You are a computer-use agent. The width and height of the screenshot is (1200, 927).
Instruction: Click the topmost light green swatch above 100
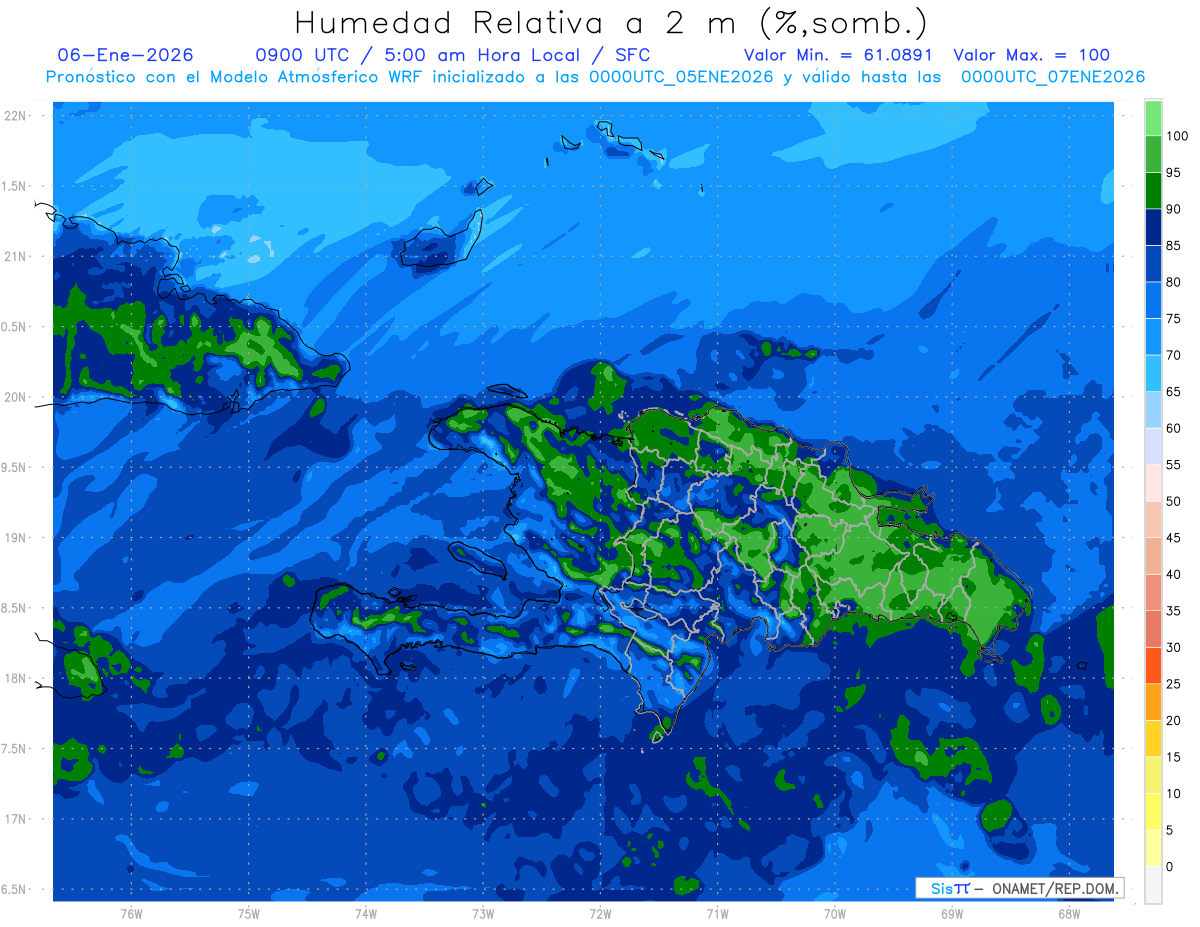[1153, 118]
